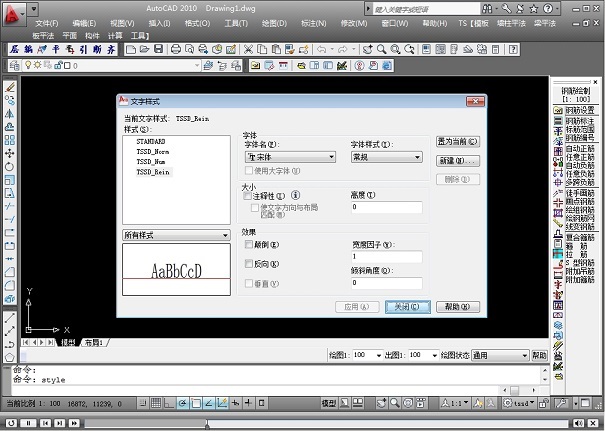Viewport: 605px width, 431px height.
Task: Click the 置为当前 button
Action: [458, 142]
